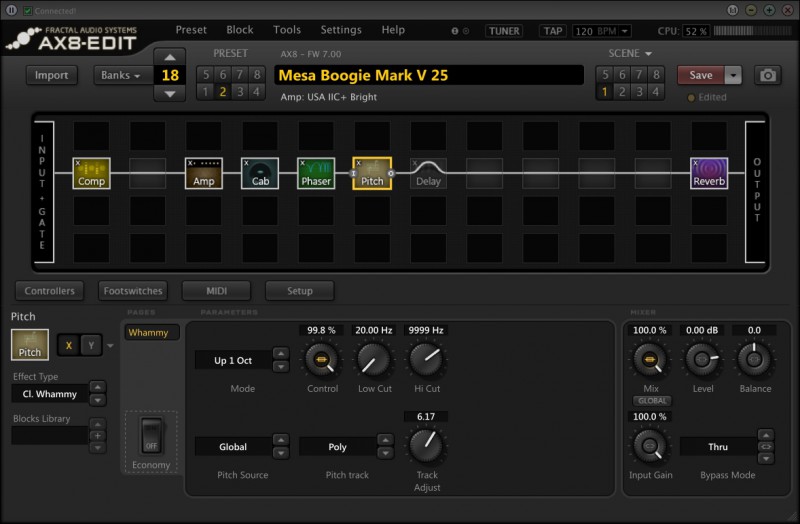Open the Settings menu
This screenshot has height=524, width=800.
point(341,30)
